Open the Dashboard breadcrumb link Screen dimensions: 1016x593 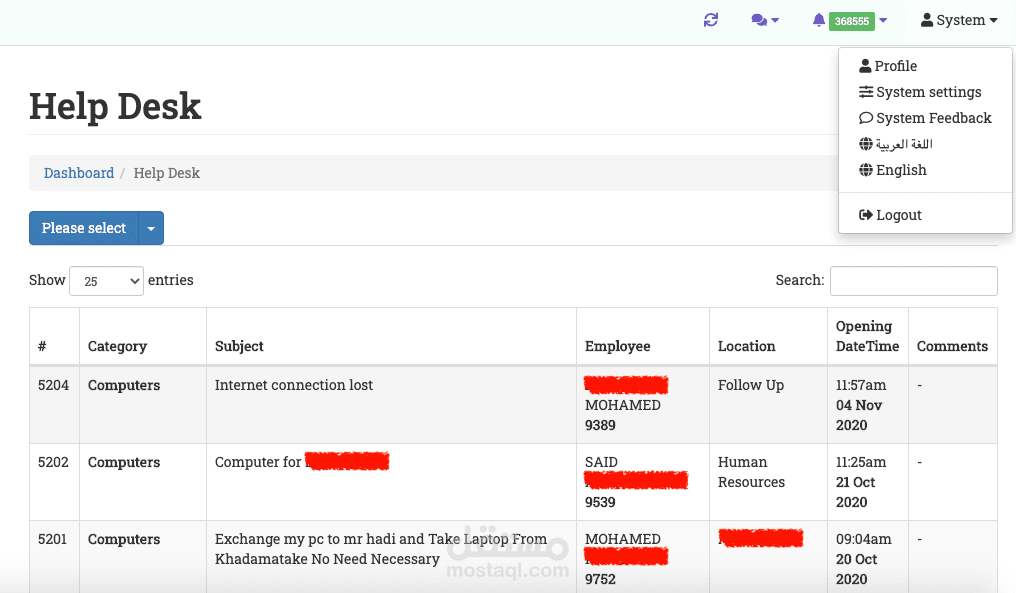tap(79, 173)
